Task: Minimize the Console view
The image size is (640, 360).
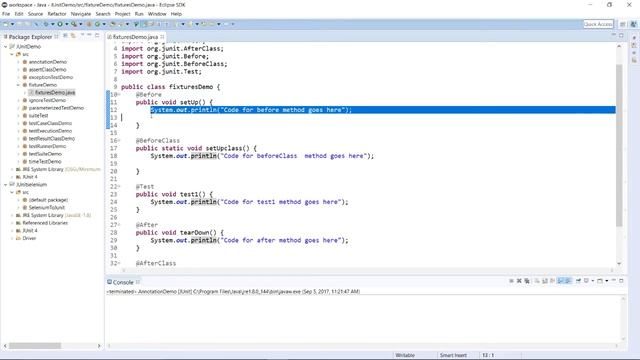Action: [x=613, y=280]
